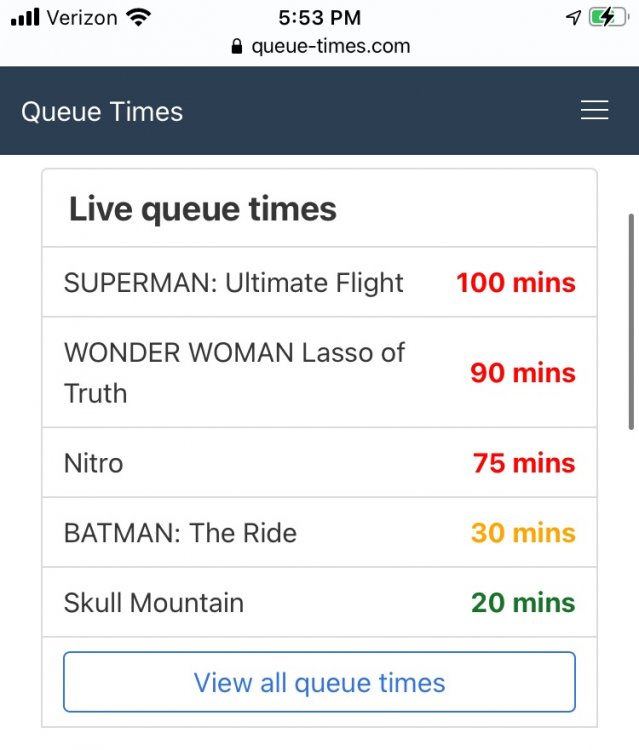
Task: Click the page scrollbar on the right
Action: point(630,320)
